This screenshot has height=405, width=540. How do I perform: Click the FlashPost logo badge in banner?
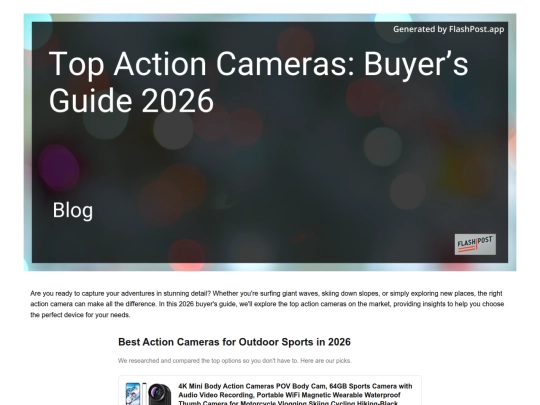coord(475,244)
